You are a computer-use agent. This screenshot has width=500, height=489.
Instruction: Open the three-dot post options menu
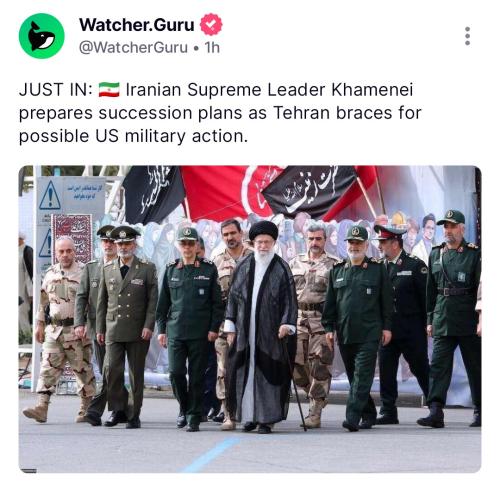pyautogui.click(x=467, y=36)
